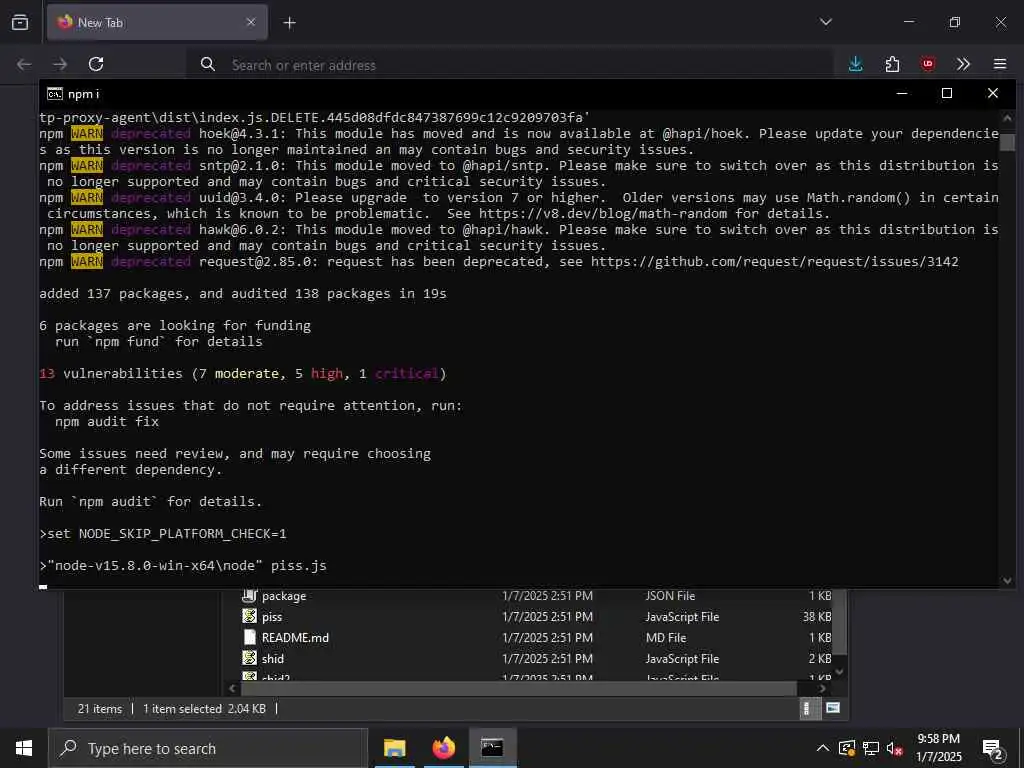Click the shid file icon
This screenshot has height=768, width=1024.
249,658
